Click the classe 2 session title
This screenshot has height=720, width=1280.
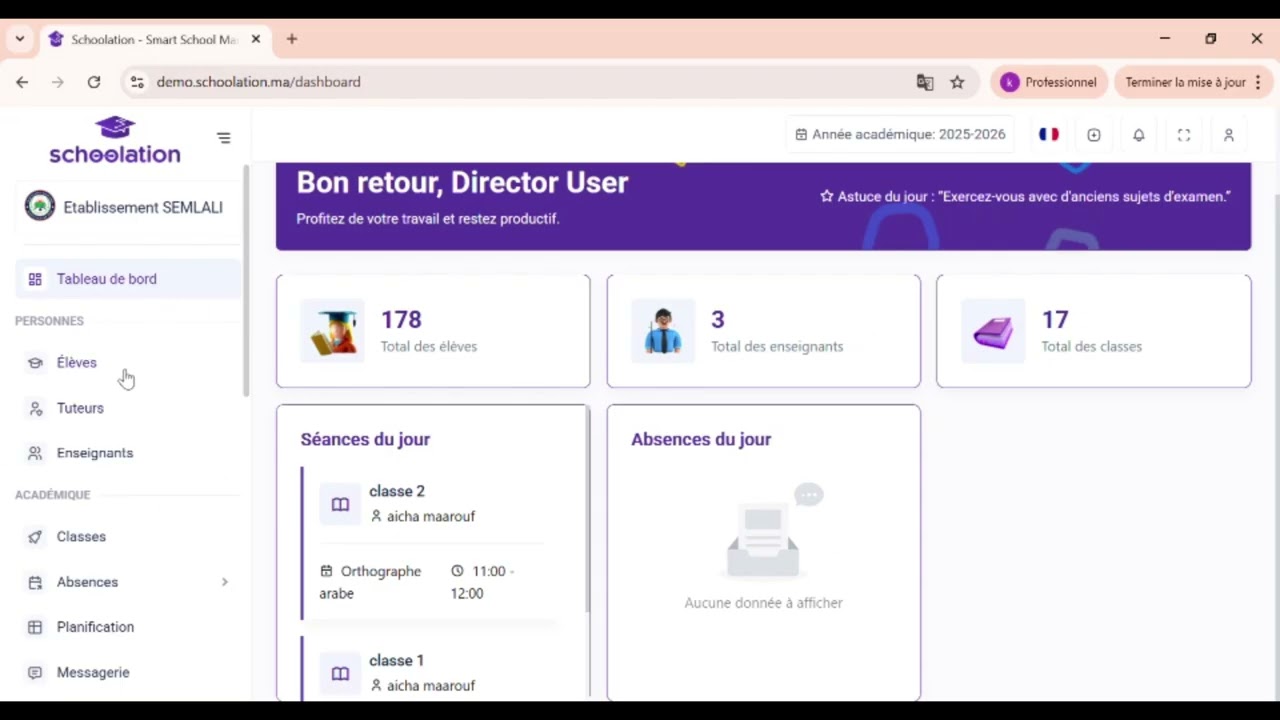tap(397, 491)
